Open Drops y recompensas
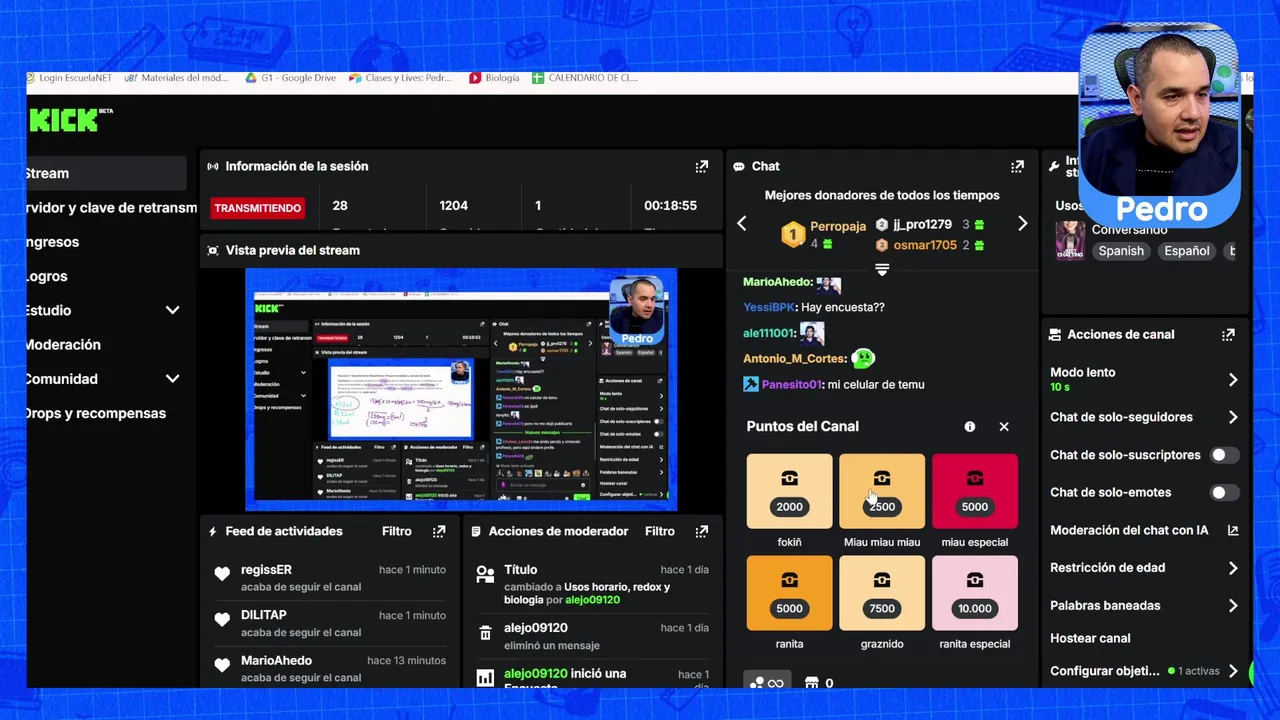The width and height of the screenshot is (1280, 720). tap(96, 413)
